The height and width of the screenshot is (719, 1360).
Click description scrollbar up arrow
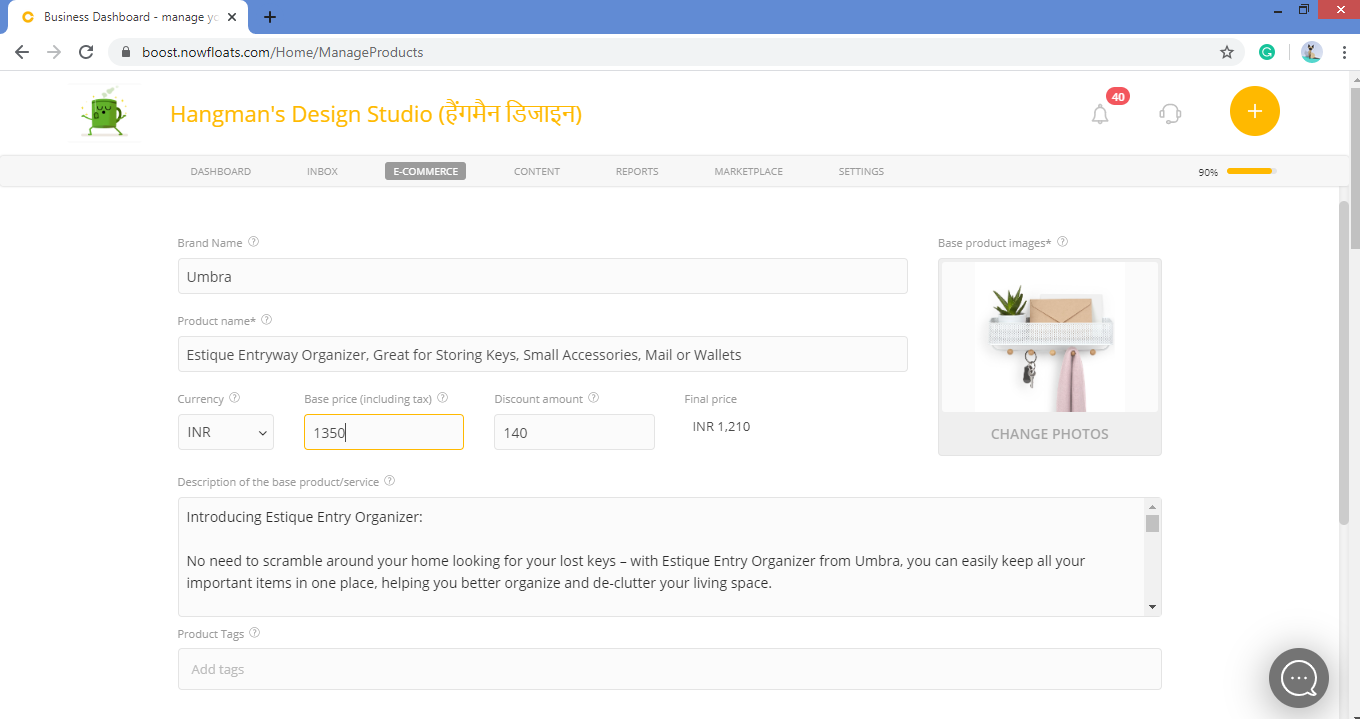point(1152,506)
